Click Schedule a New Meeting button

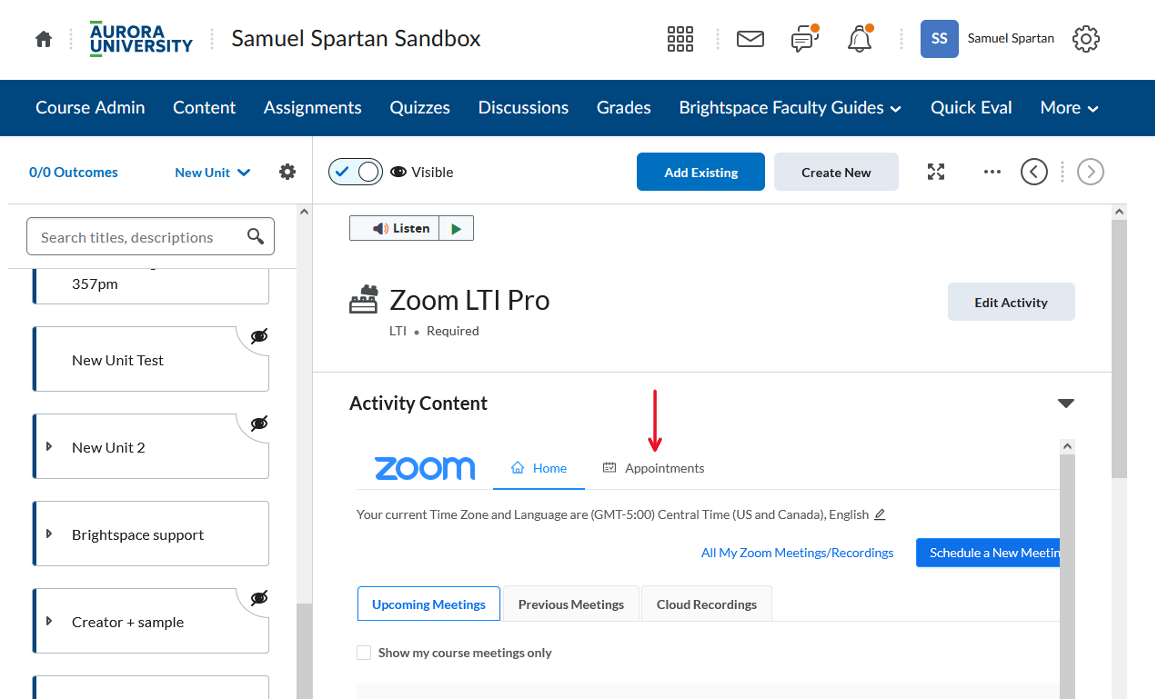click(x=988, y=552)
